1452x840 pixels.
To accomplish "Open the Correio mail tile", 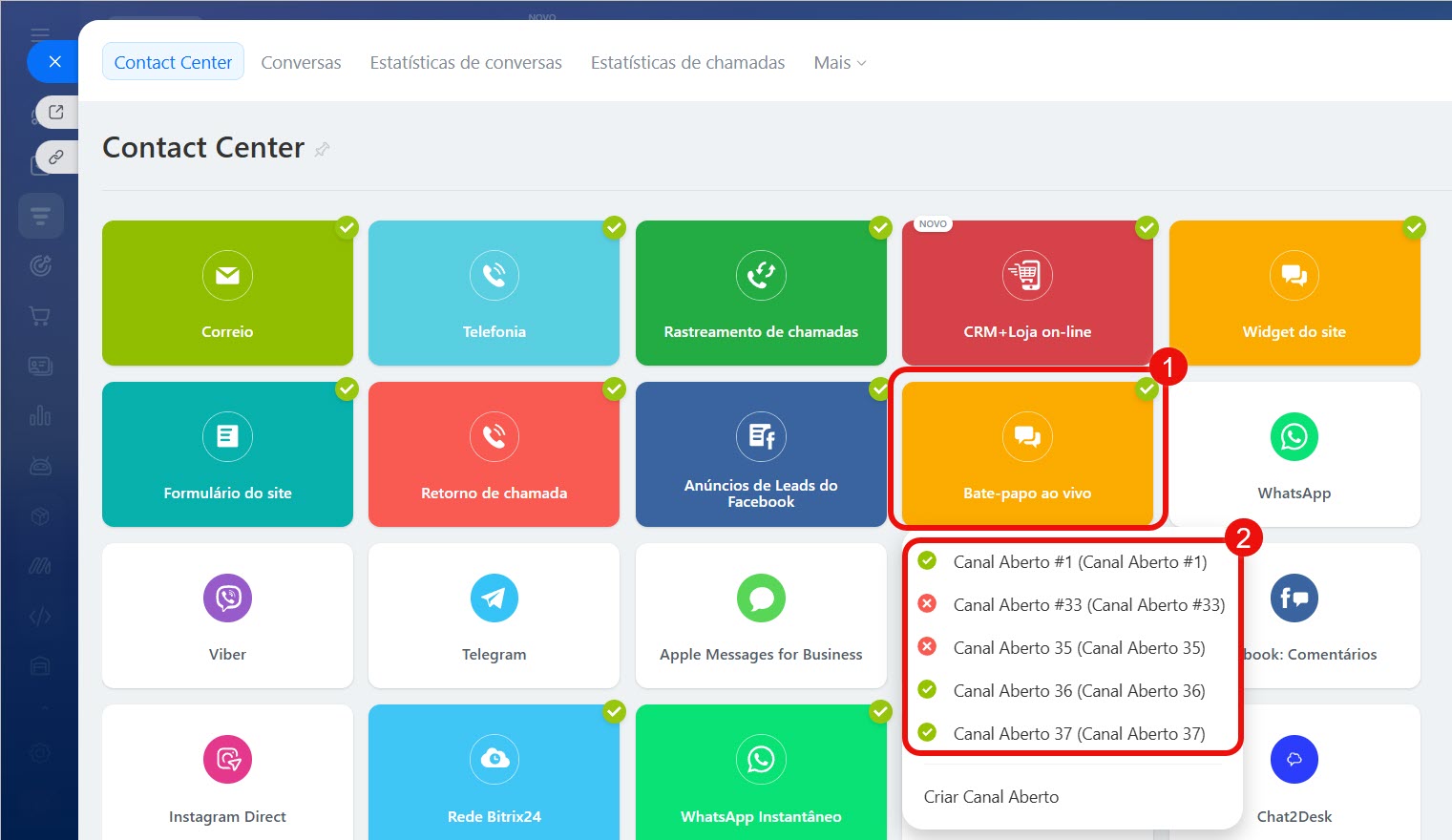I will tap(227, 293).
